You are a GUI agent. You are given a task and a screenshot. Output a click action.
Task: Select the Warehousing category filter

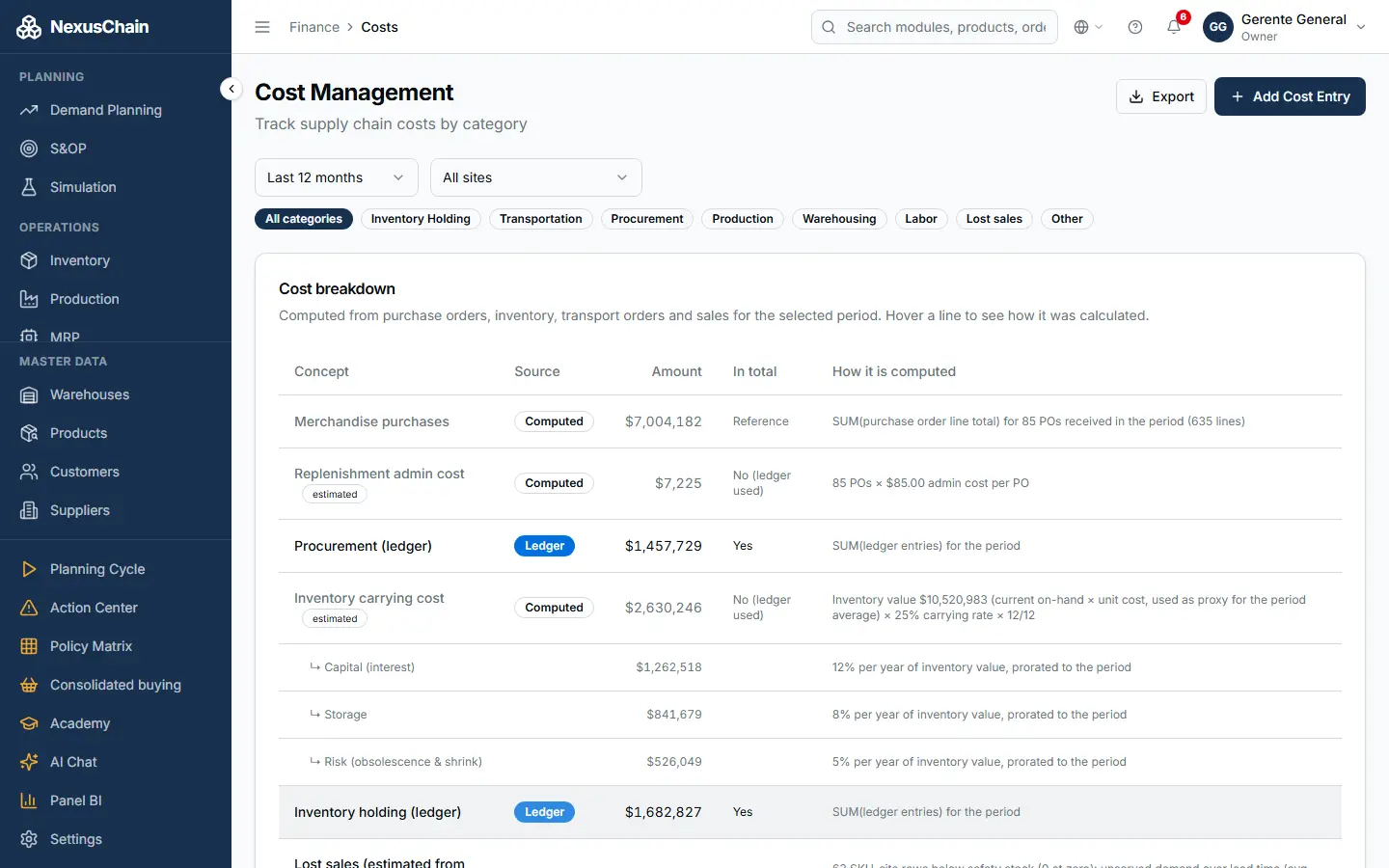click(839, 219)
